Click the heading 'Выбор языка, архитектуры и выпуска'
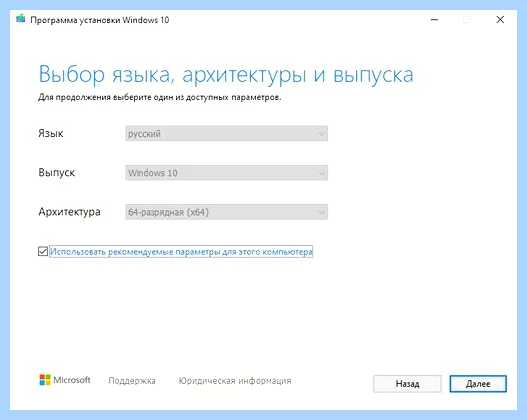This screenshot has height=420, width=527. tap(226, 74)
